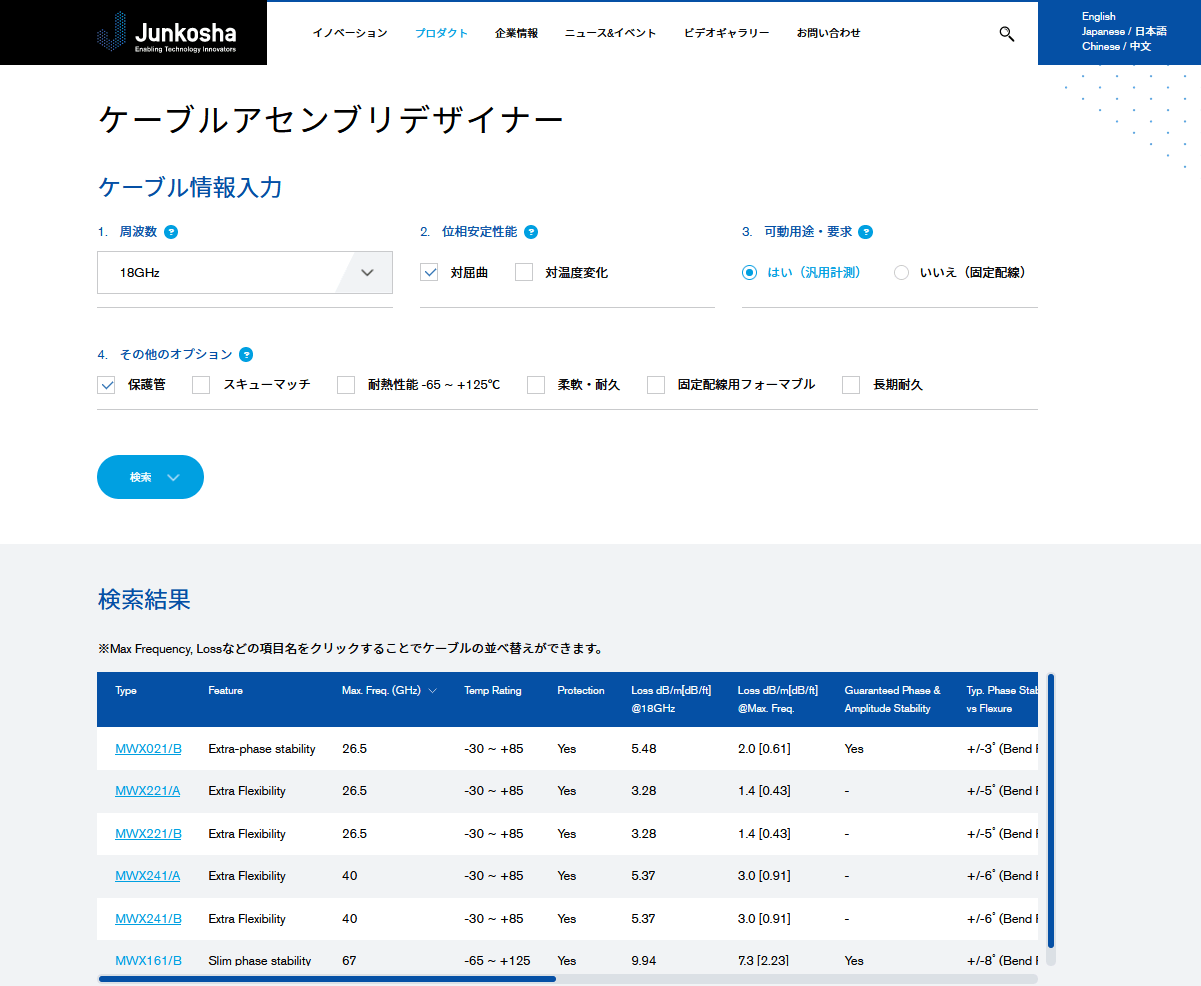
Task: Switch the site language to English
Action: (1098, 16)
